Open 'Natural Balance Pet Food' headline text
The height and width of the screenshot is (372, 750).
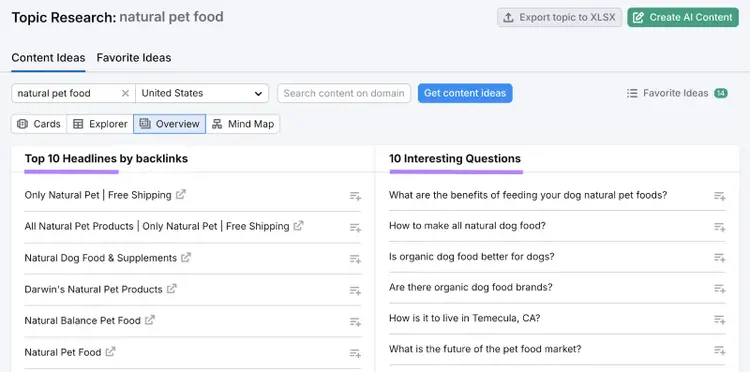point(82,320)
